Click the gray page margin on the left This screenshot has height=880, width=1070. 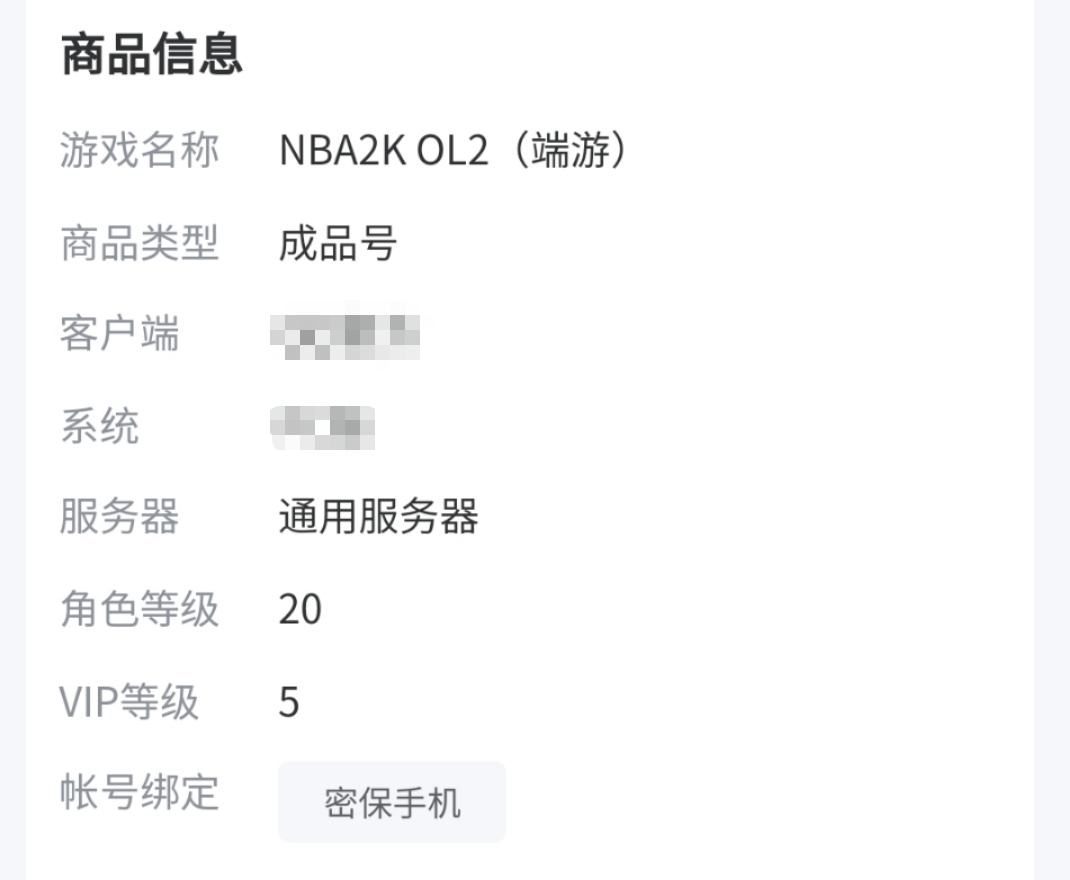tap(12, 440)
